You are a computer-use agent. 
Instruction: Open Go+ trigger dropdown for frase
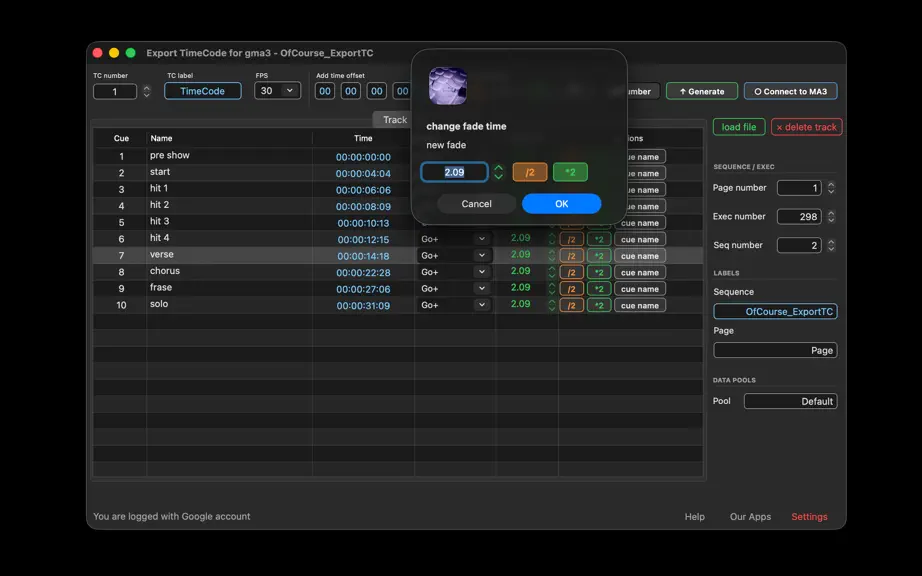pos(454,289)
